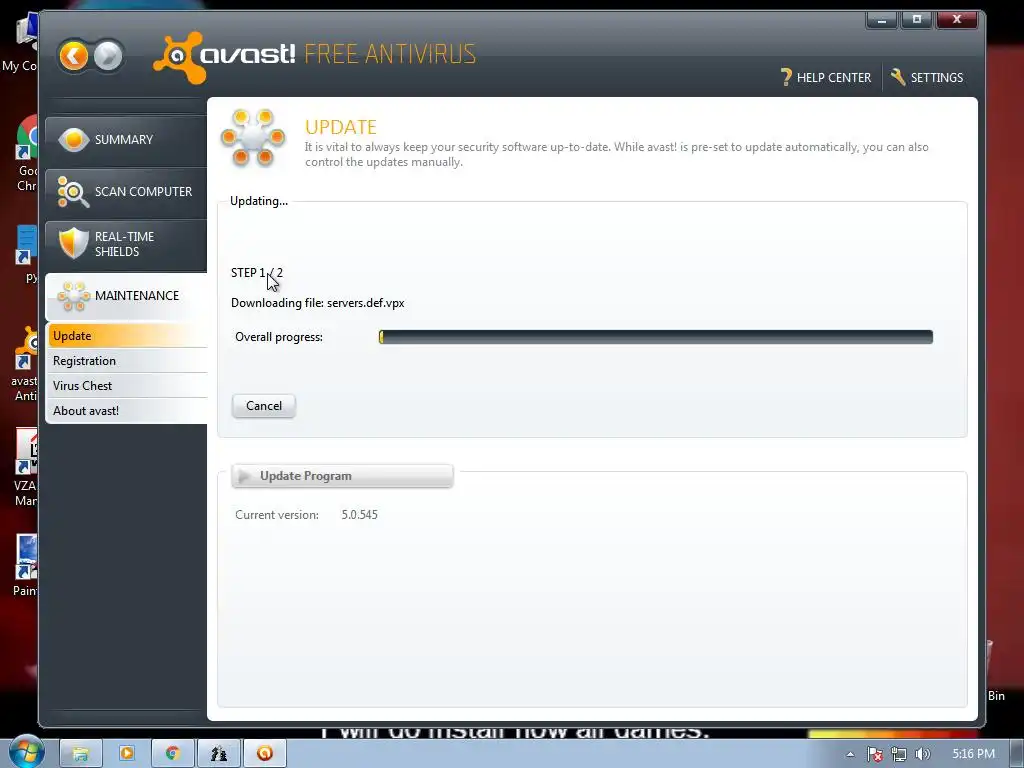Show hidden tray icons arrow
Screen dimensions: 1024x768
850,754
